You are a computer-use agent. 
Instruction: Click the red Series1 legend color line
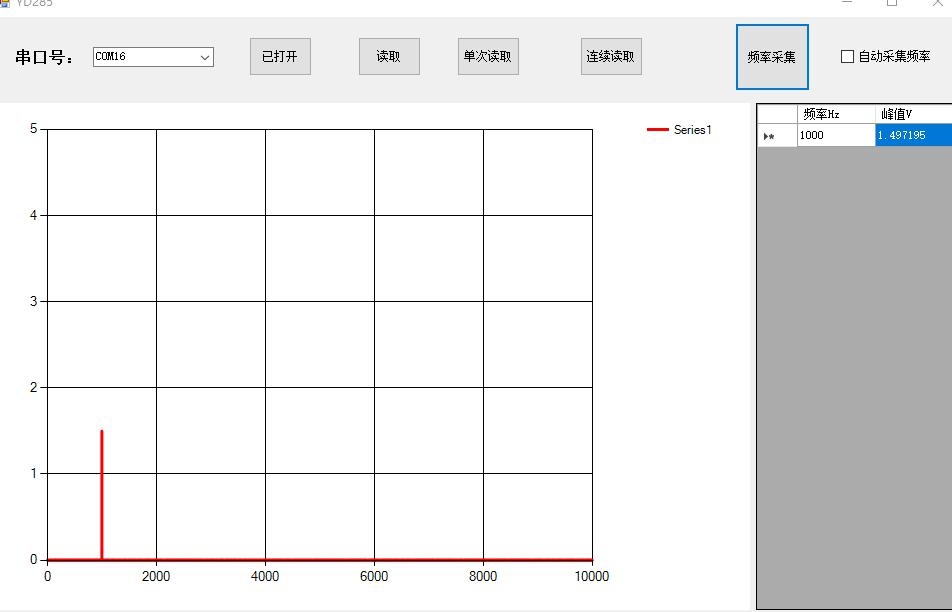click(x=658, y=129)
